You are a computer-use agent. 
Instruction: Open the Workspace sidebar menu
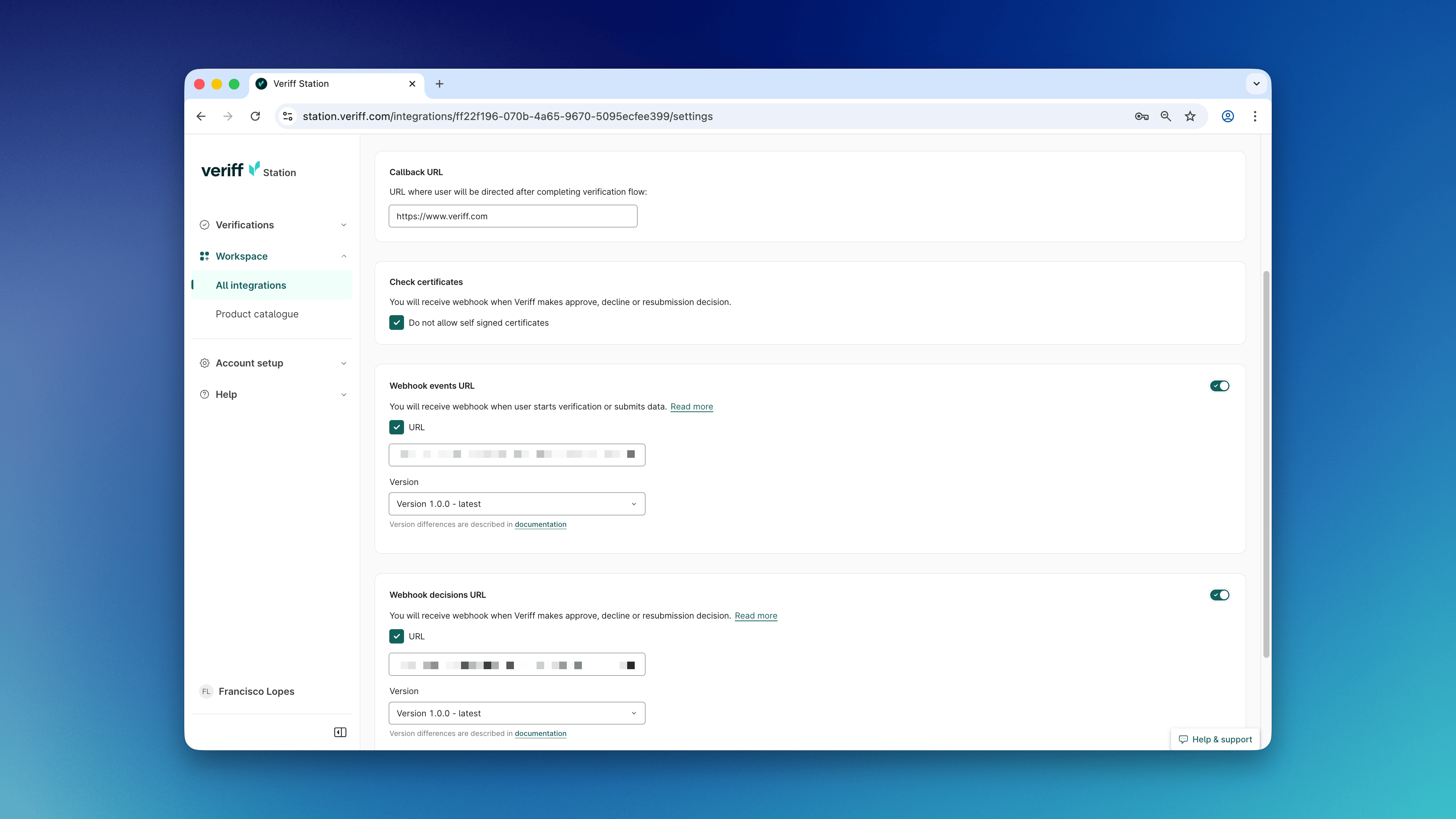273,256
